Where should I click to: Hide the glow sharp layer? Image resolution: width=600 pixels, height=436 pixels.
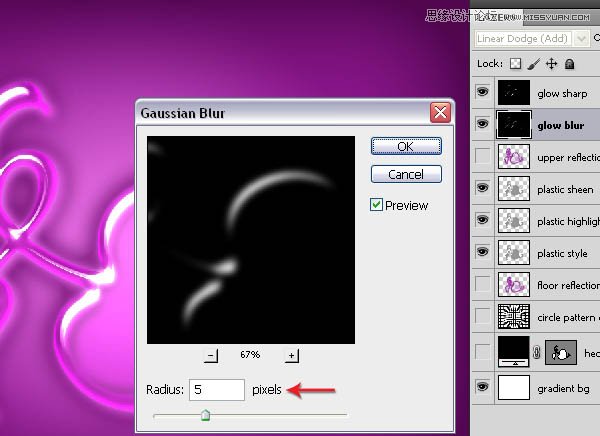tap(483, 93)
